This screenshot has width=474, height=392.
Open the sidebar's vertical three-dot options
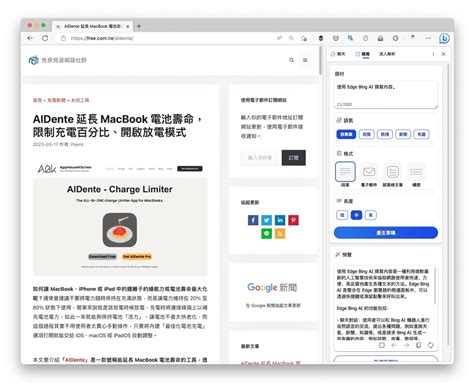pos(433,54)
